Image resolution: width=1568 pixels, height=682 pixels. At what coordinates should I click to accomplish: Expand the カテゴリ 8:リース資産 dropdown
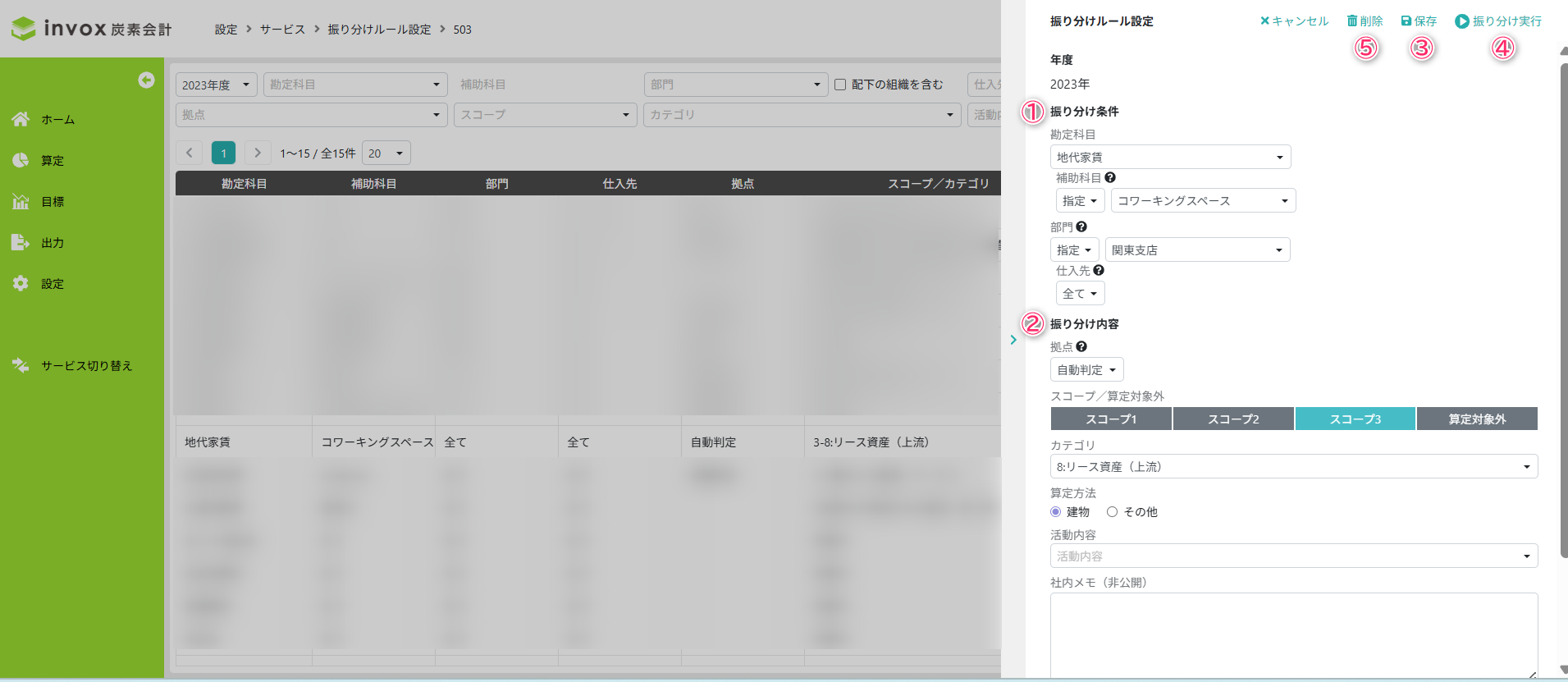(1293, 466)
